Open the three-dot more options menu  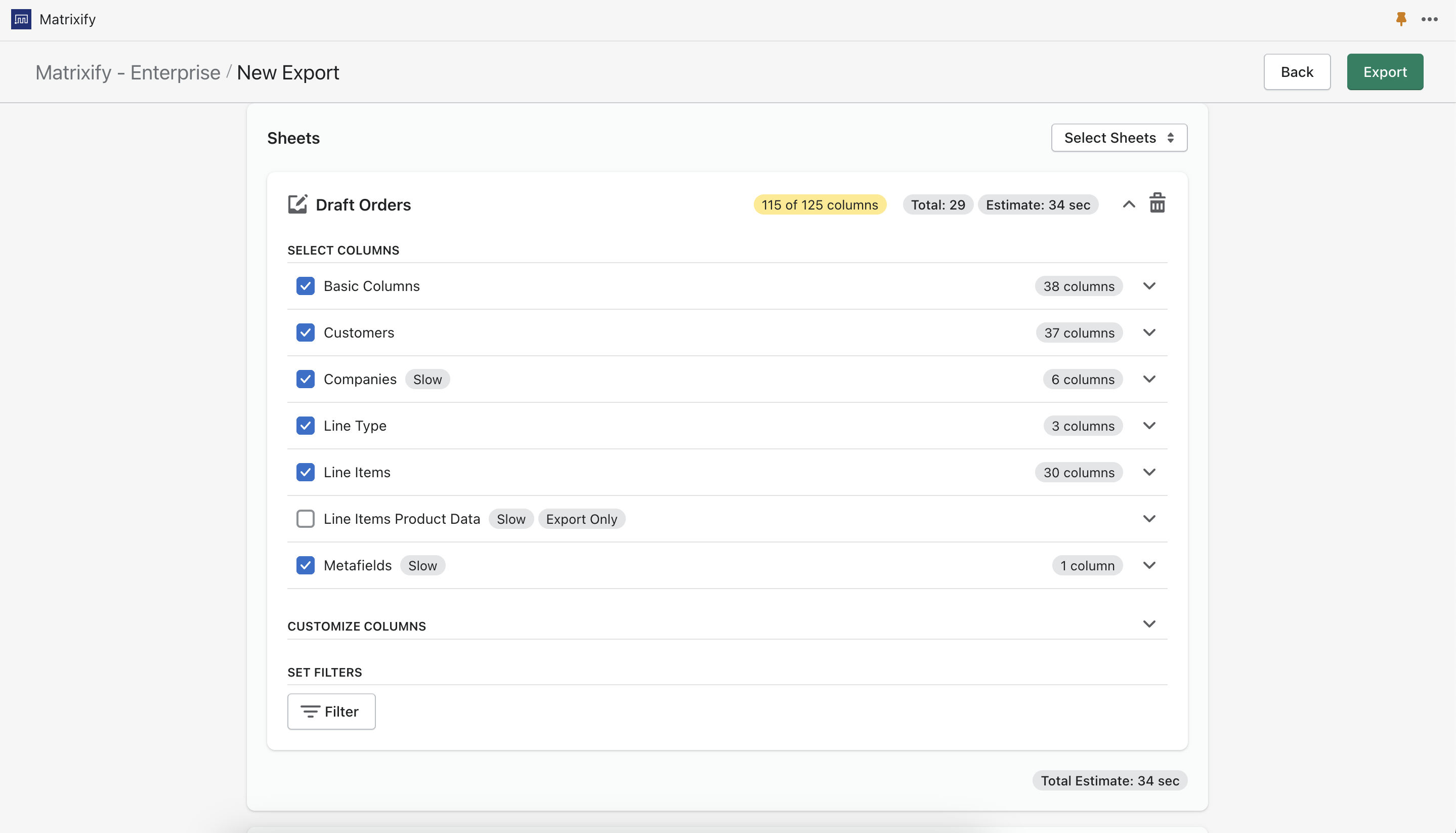(1429, 19)
